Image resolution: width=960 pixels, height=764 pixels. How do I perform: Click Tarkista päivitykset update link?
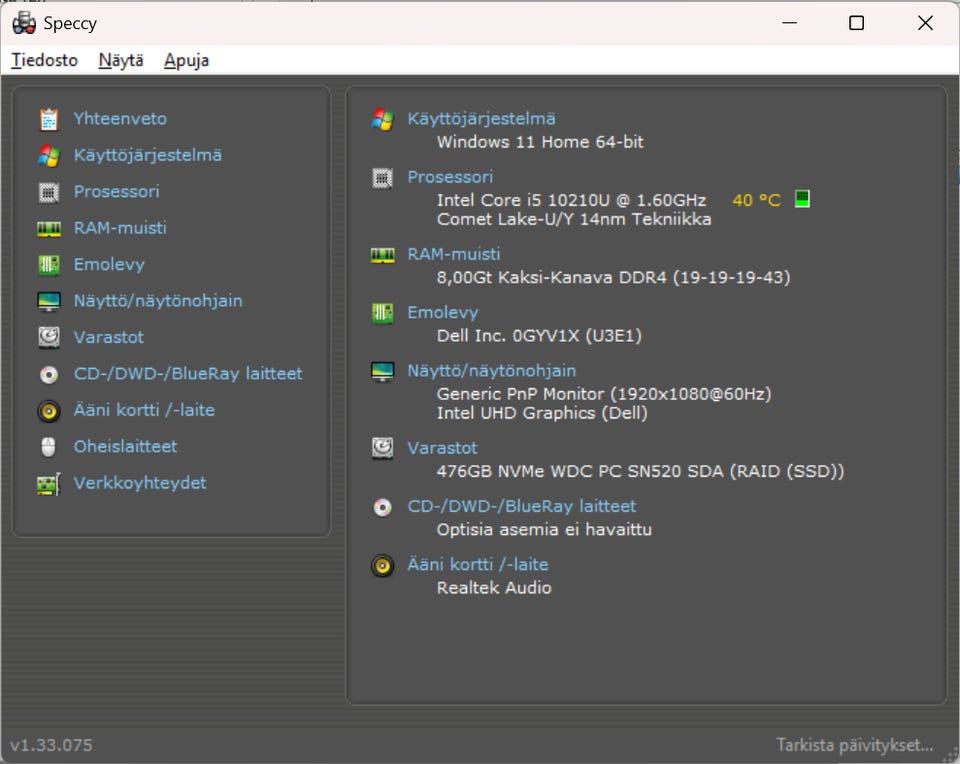[x=855, y=745]
